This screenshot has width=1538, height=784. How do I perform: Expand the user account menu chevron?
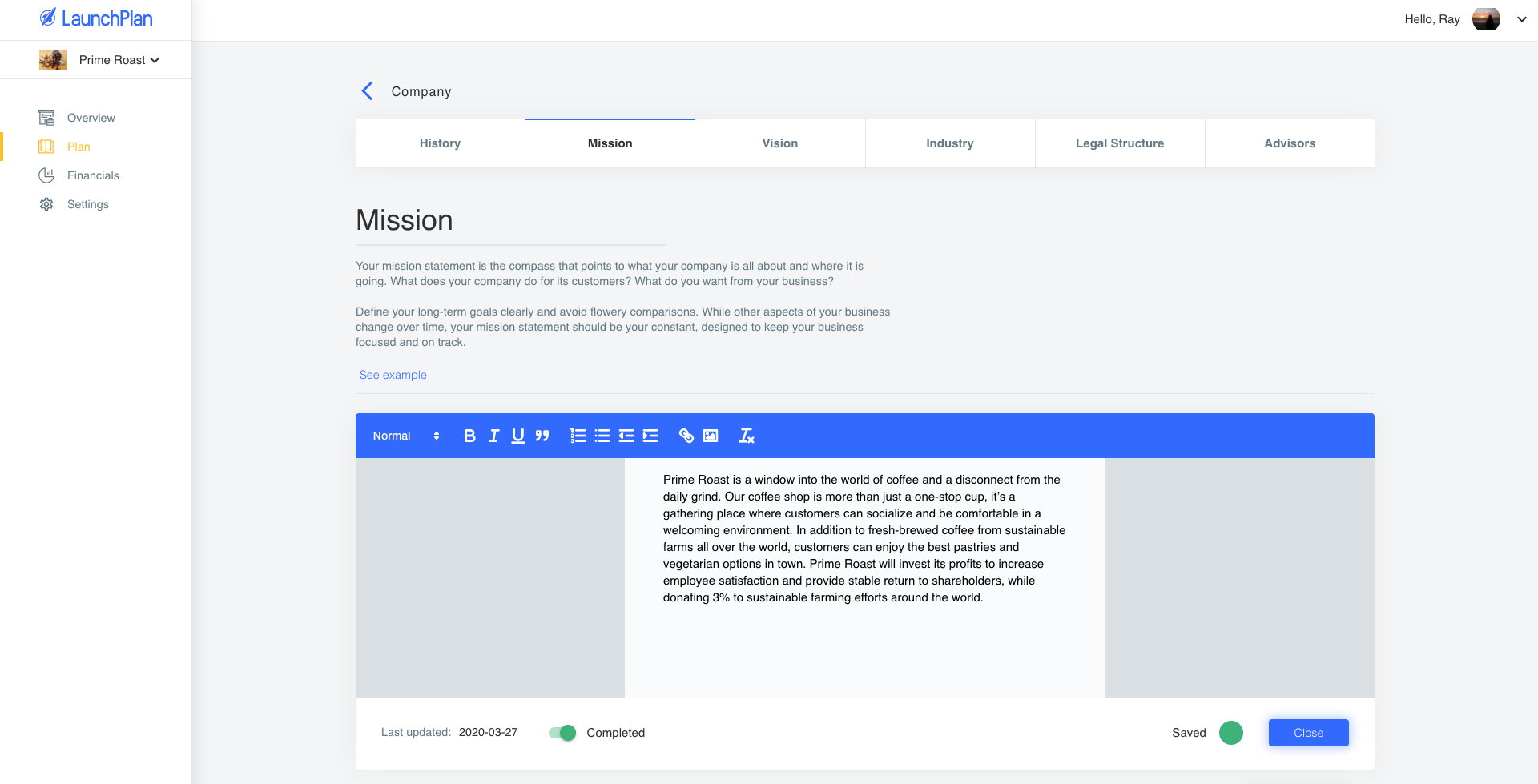pyautogui.click(x=1522, y=19)
